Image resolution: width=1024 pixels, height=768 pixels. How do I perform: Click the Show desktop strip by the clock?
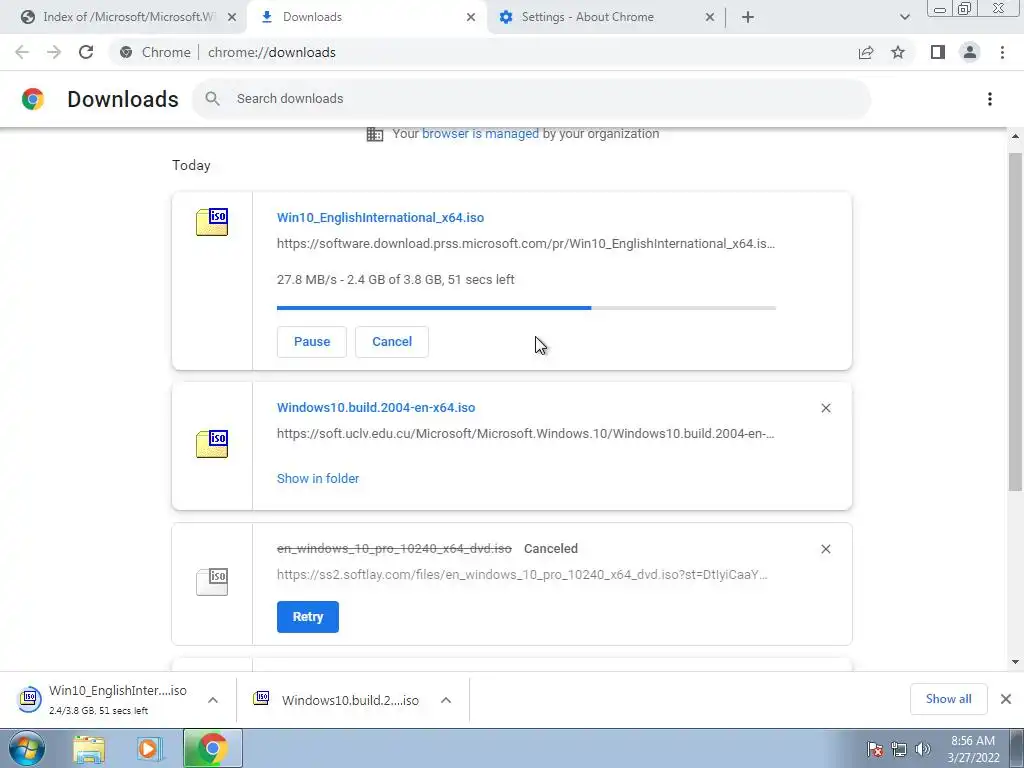(1017, 748)
